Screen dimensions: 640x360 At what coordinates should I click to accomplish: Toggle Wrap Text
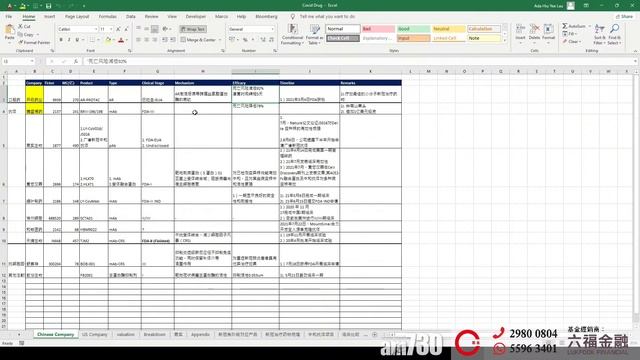193,29
